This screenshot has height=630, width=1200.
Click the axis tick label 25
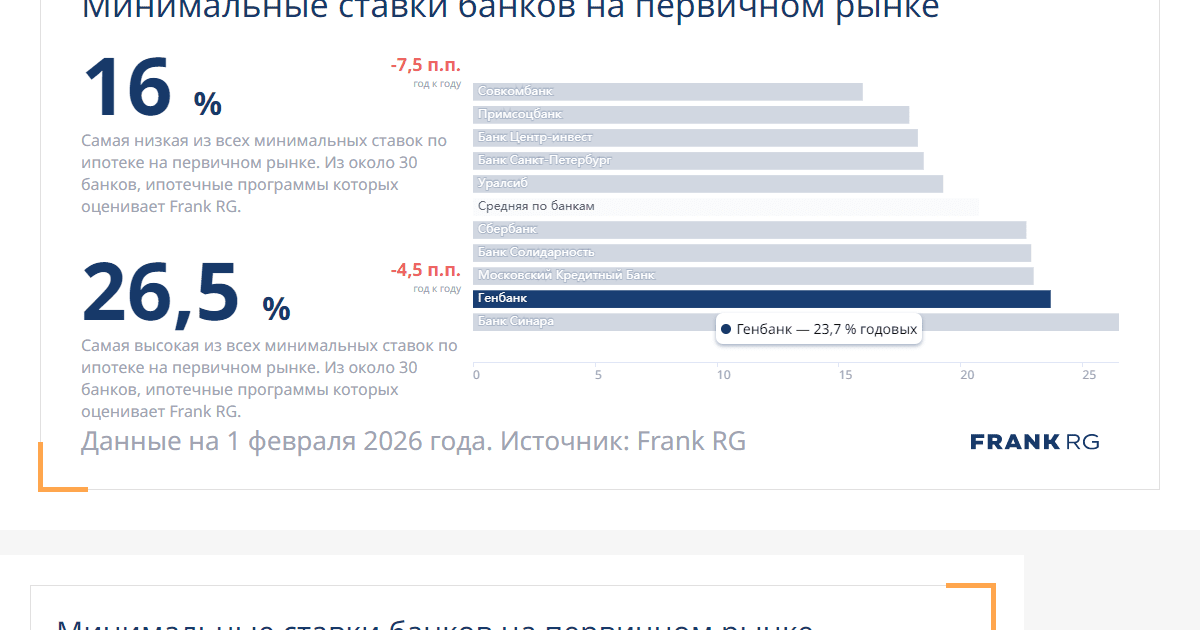[x=1089, y=375]
